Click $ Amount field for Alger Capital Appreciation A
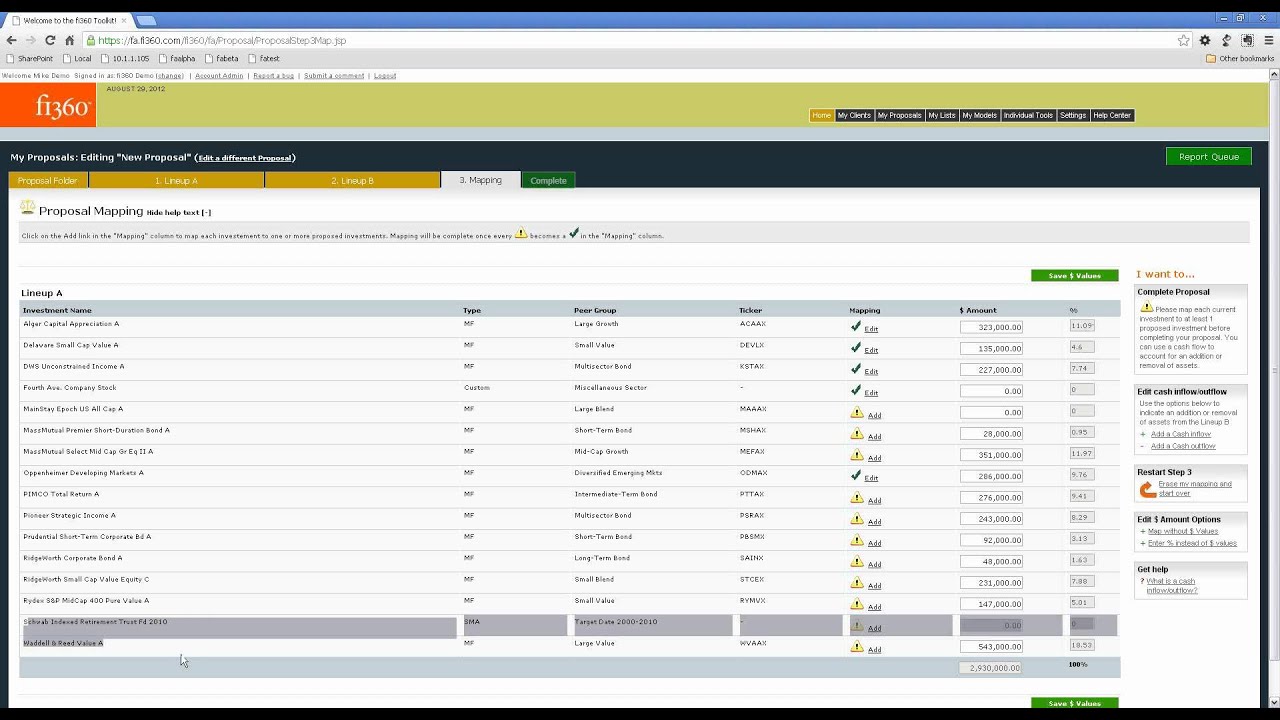Screen dimensions: 1280x720 991,327
